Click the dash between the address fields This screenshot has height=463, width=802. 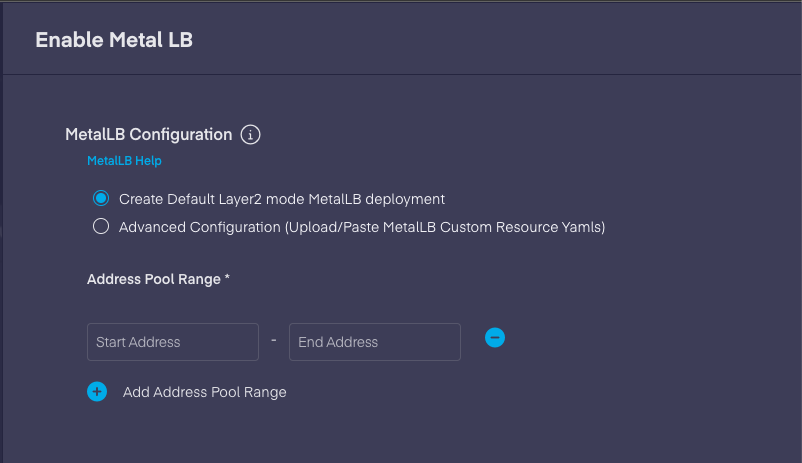274,340
